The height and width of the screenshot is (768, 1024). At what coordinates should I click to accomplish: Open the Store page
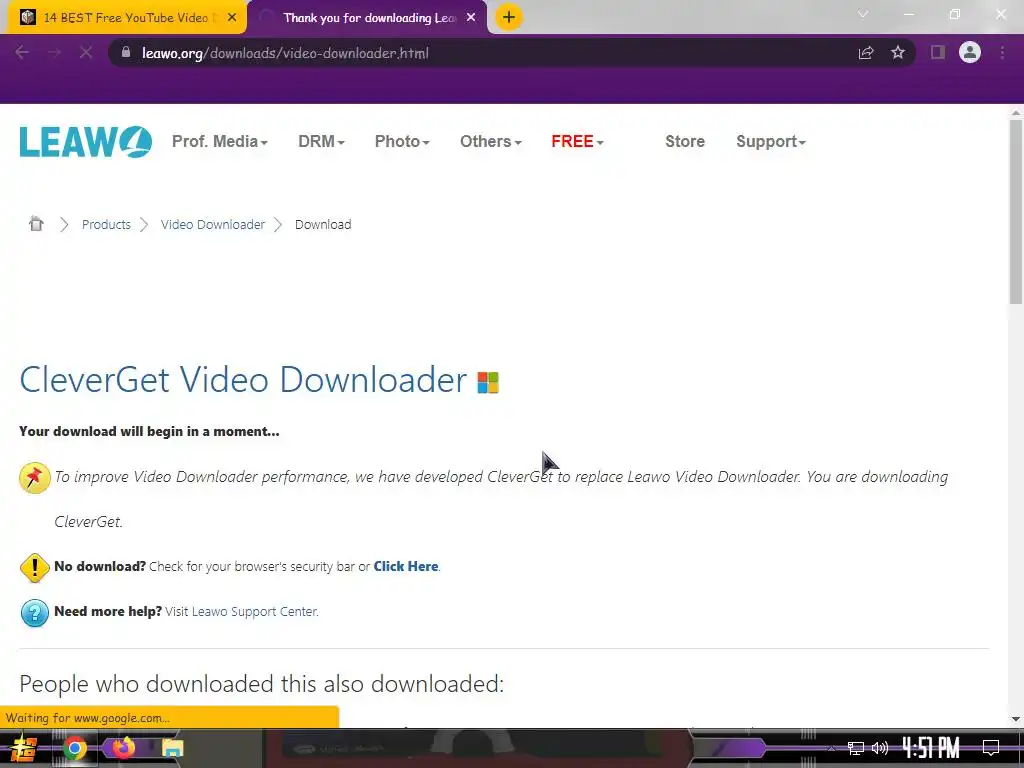pyautogui.click(x=684, y=142)
